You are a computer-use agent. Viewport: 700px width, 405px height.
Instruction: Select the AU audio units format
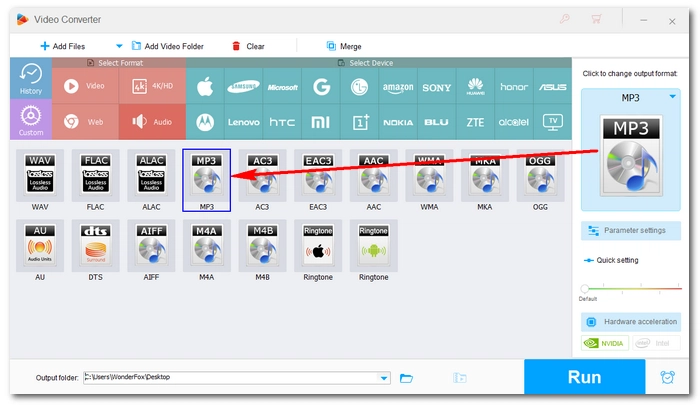pos(40,246)
